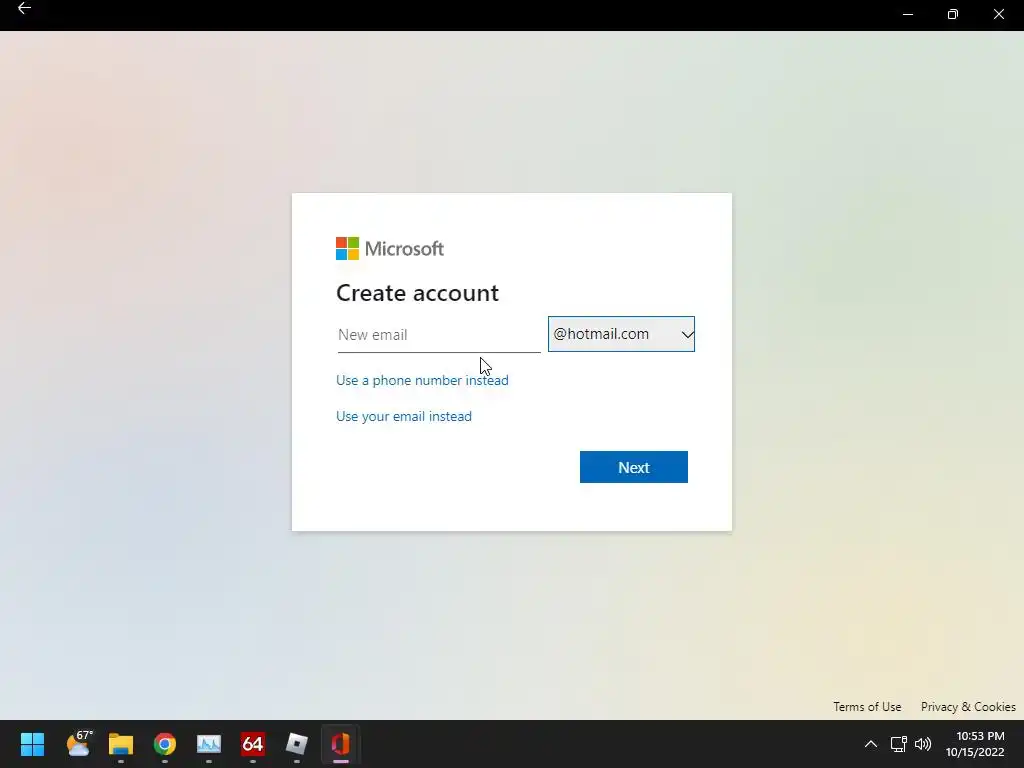Open the weather widget showing 67°
The height and width of the screenshot is (768, 1024).
[x=79, y=744]
